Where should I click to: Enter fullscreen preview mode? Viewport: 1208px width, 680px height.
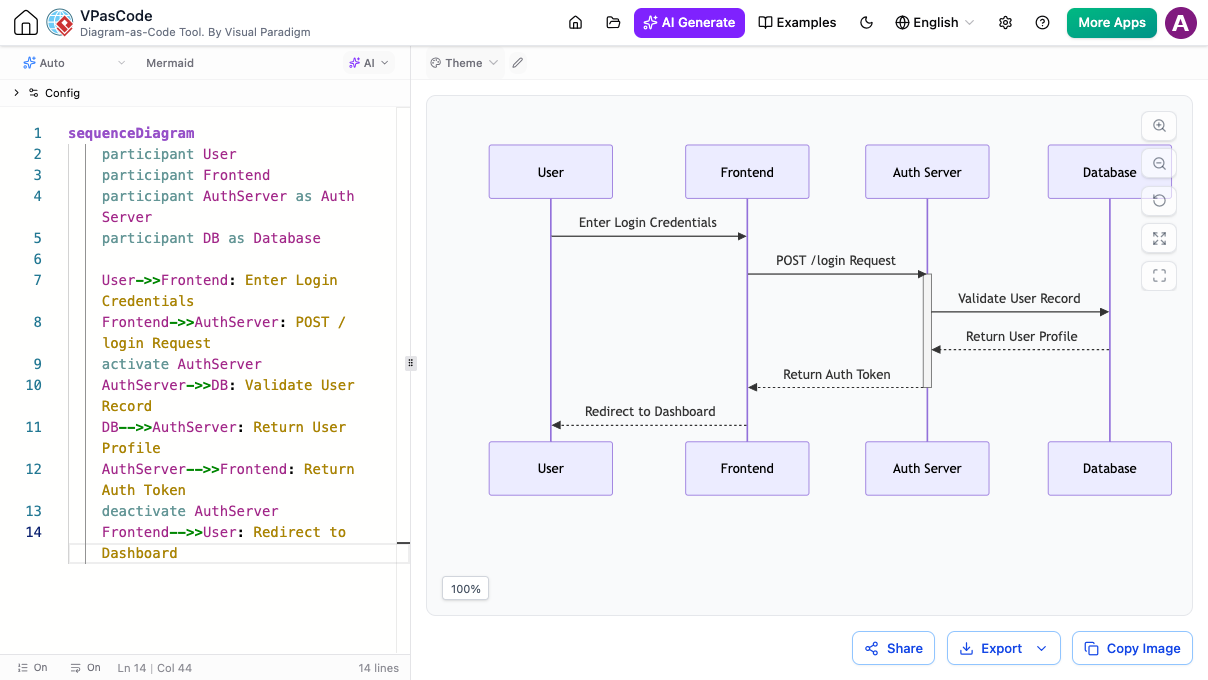(x=1159, y=276)
